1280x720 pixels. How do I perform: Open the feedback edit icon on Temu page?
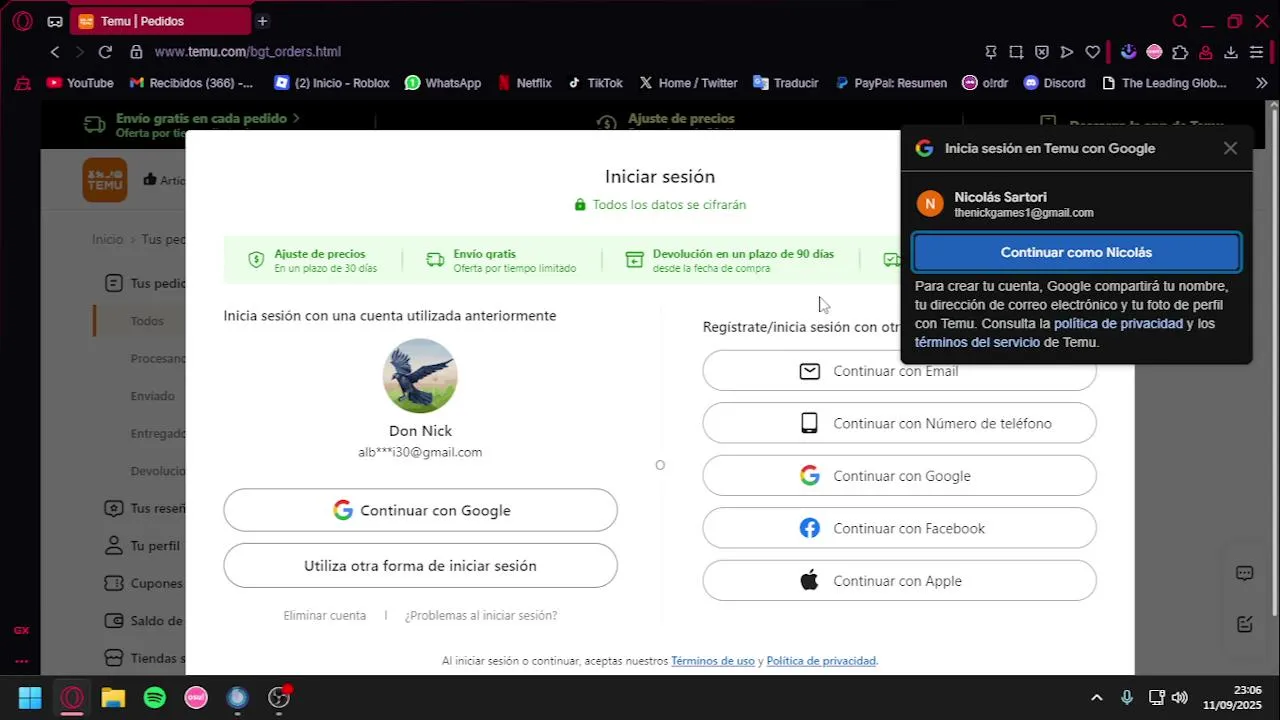click(1245, 624)
